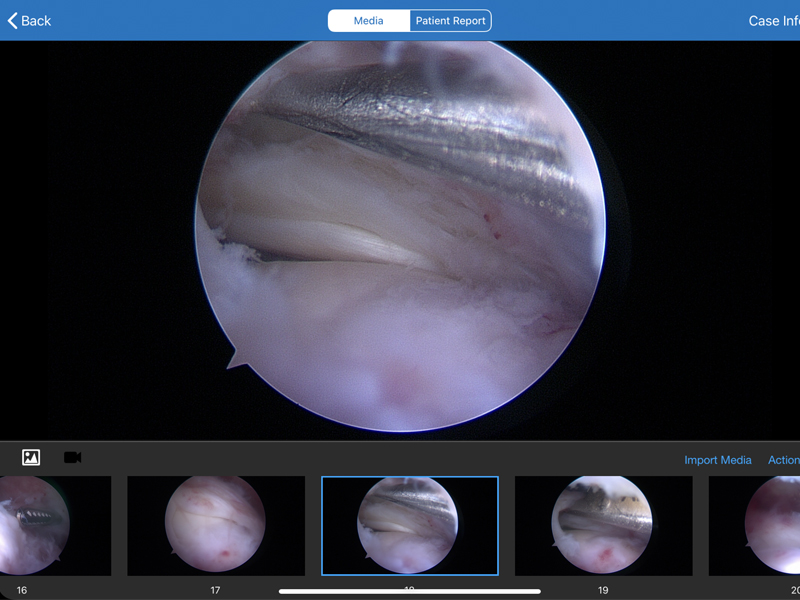Tap the main arthroscopy image viewer
The height and width of the screenshot is (600, 800).
pyautogui.click(x=400, y=240)
